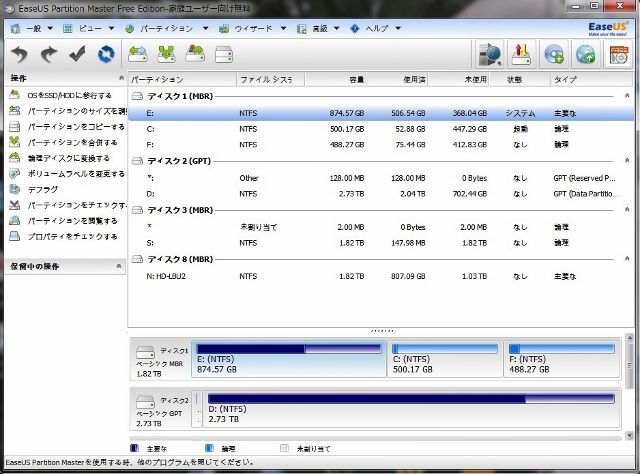Expand the 高級 menu dropdown arrow

point(337,29)
